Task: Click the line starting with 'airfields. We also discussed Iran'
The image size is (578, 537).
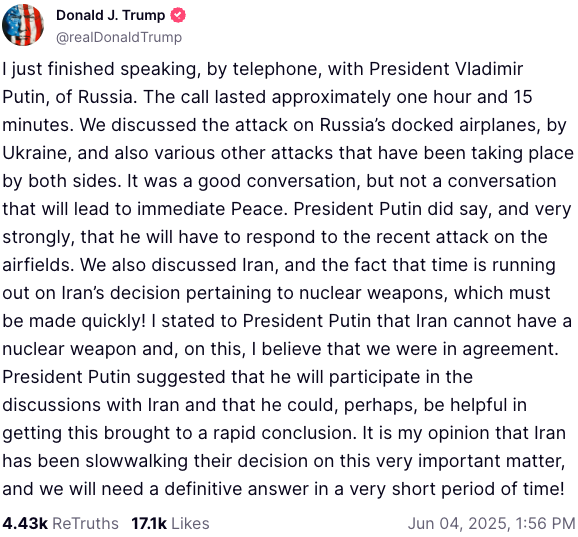Action: tap(279, 265)
